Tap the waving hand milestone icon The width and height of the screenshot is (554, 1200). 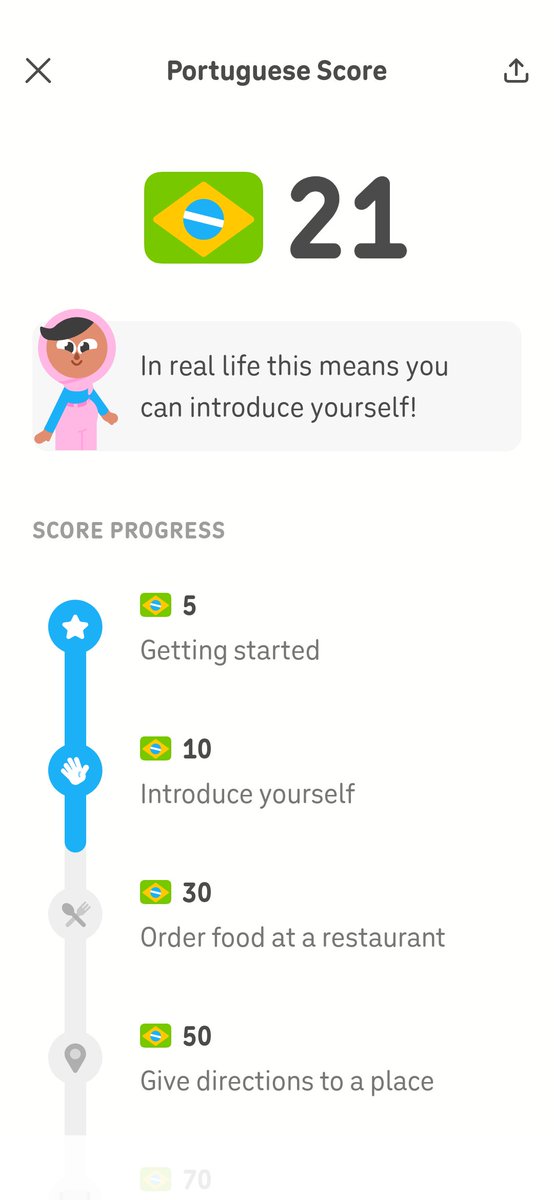click(x=76, y=770)
